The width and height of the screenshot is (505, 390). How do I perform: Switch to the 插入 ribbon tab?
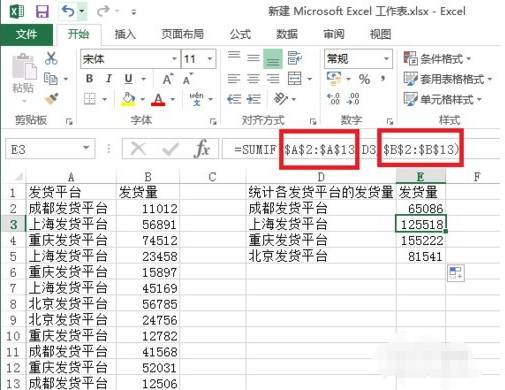coord(125,34)
